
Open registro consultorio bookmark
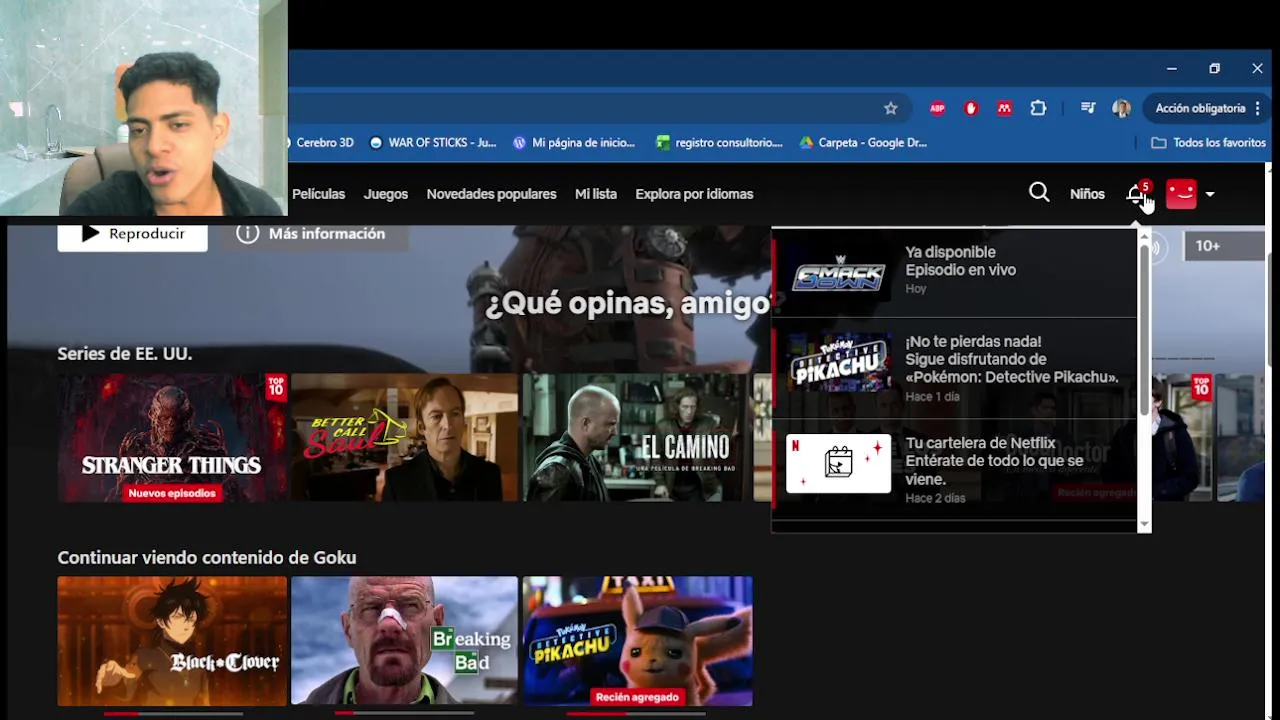[x=719, y=143]
